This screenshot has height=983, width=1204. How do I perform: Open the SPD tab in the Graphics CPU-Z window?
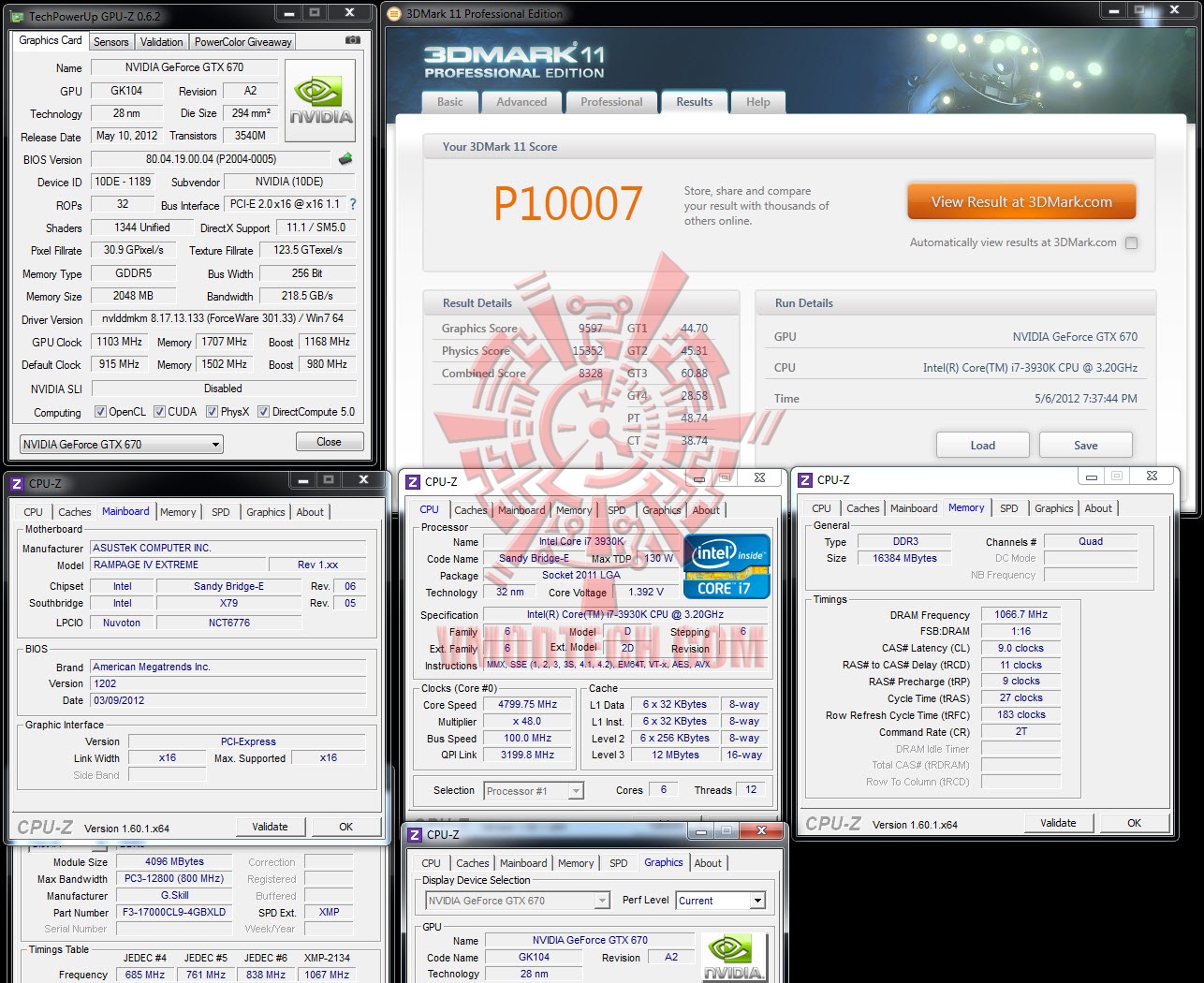[619, 863]
